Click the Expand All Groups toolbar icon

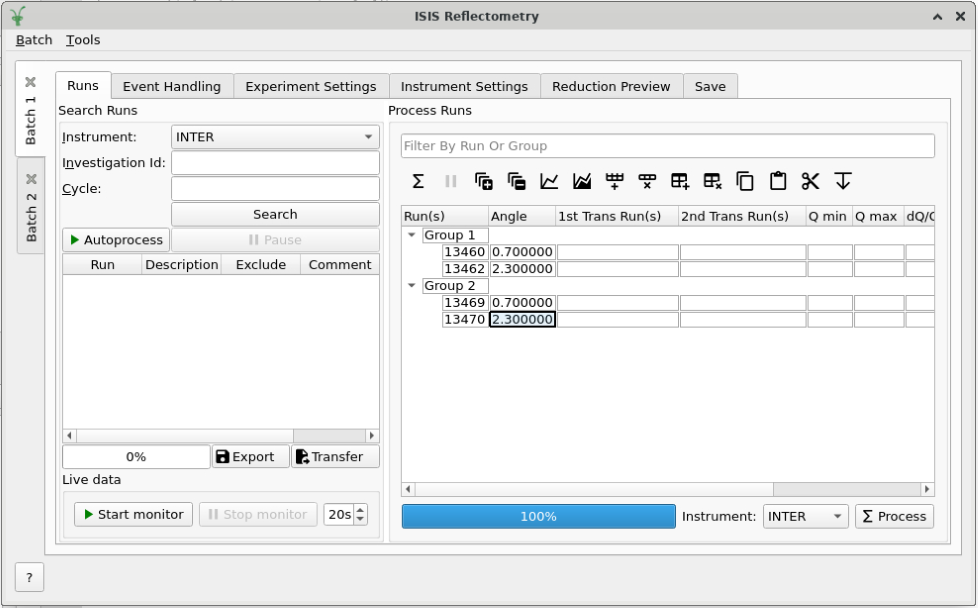point(484,181)
